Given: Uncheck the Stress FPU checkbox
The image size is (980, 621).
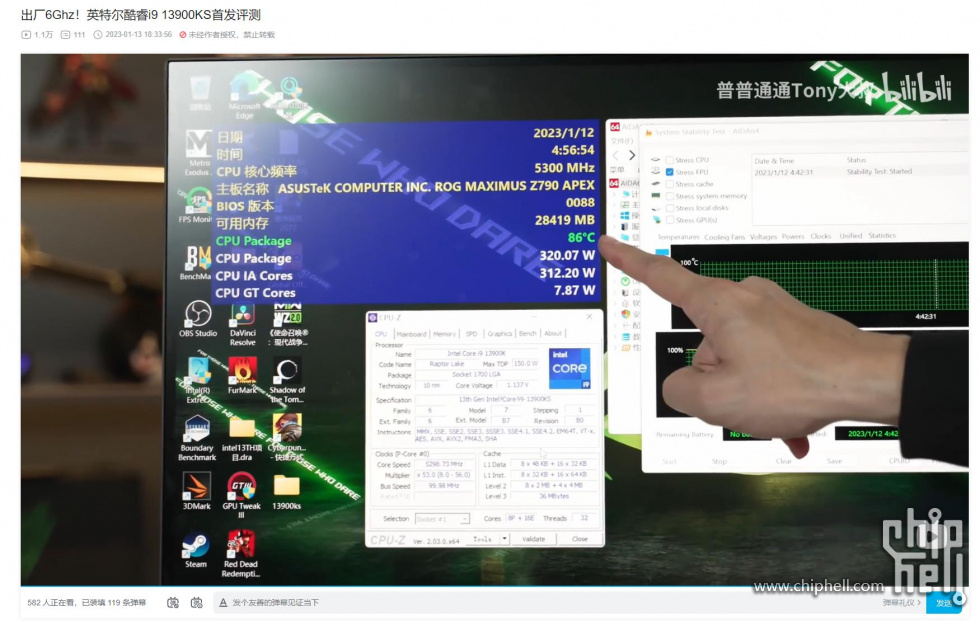Looking at the screenshot, I should 669,172.
